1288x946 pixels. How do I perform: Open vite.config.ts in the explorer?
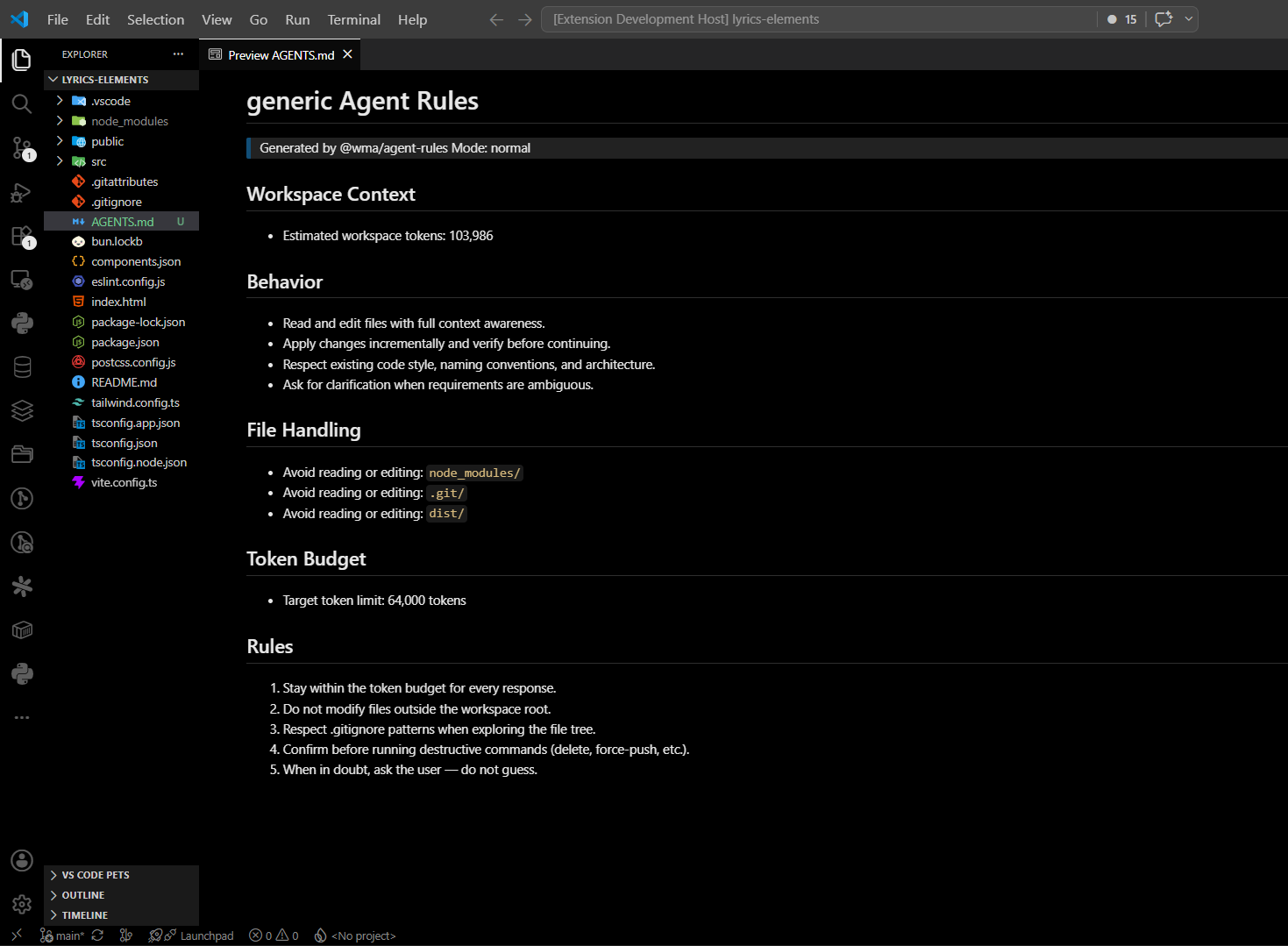[121, 482]
